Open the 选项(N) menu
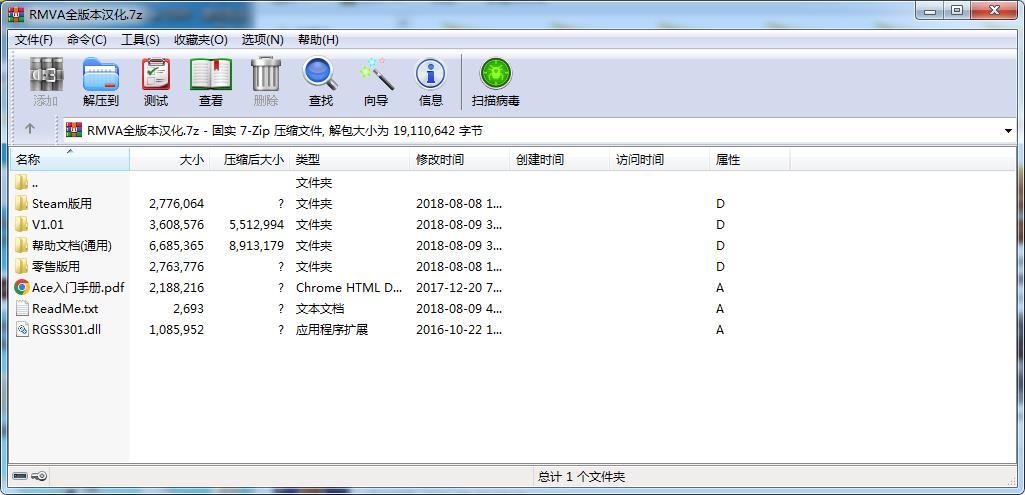This screenshot has height=495, width=1025. (262, 40)
